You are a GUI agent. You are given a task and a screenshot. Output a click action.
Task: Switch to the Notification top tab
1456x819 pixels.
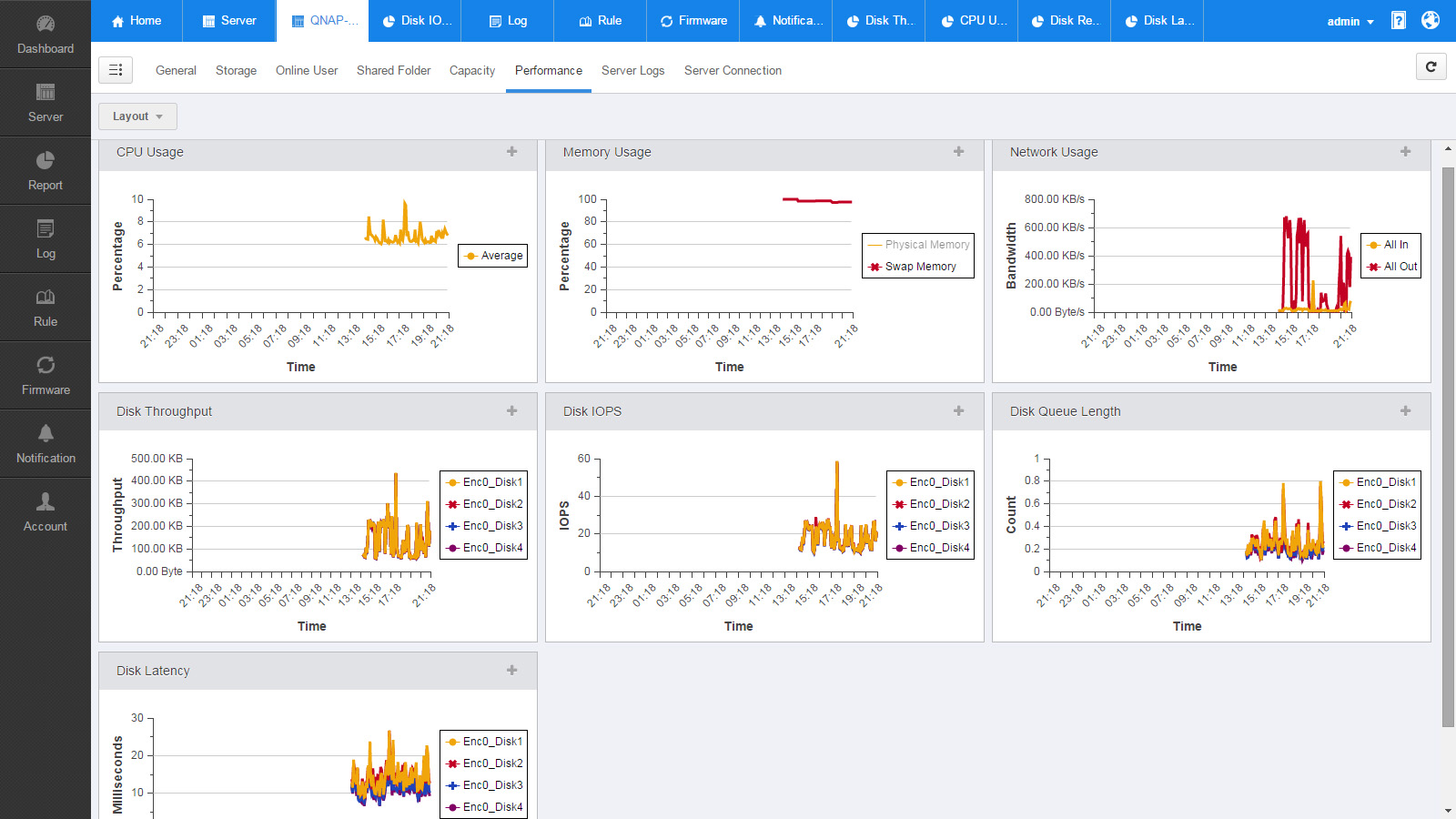786,21
